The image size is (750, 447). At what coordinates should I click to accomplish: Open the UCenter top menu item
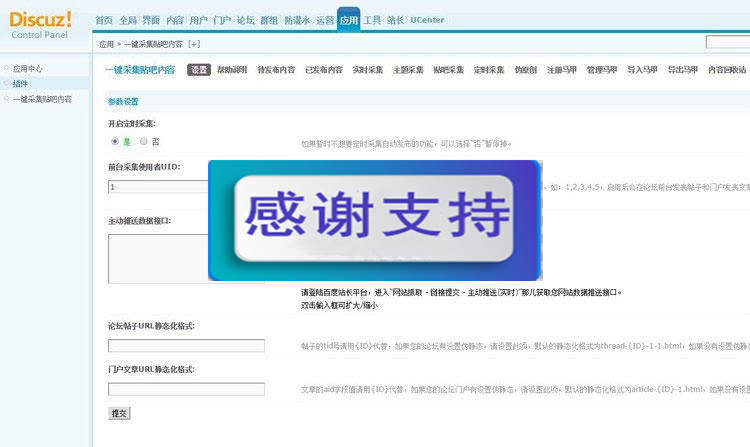[427, 20]
